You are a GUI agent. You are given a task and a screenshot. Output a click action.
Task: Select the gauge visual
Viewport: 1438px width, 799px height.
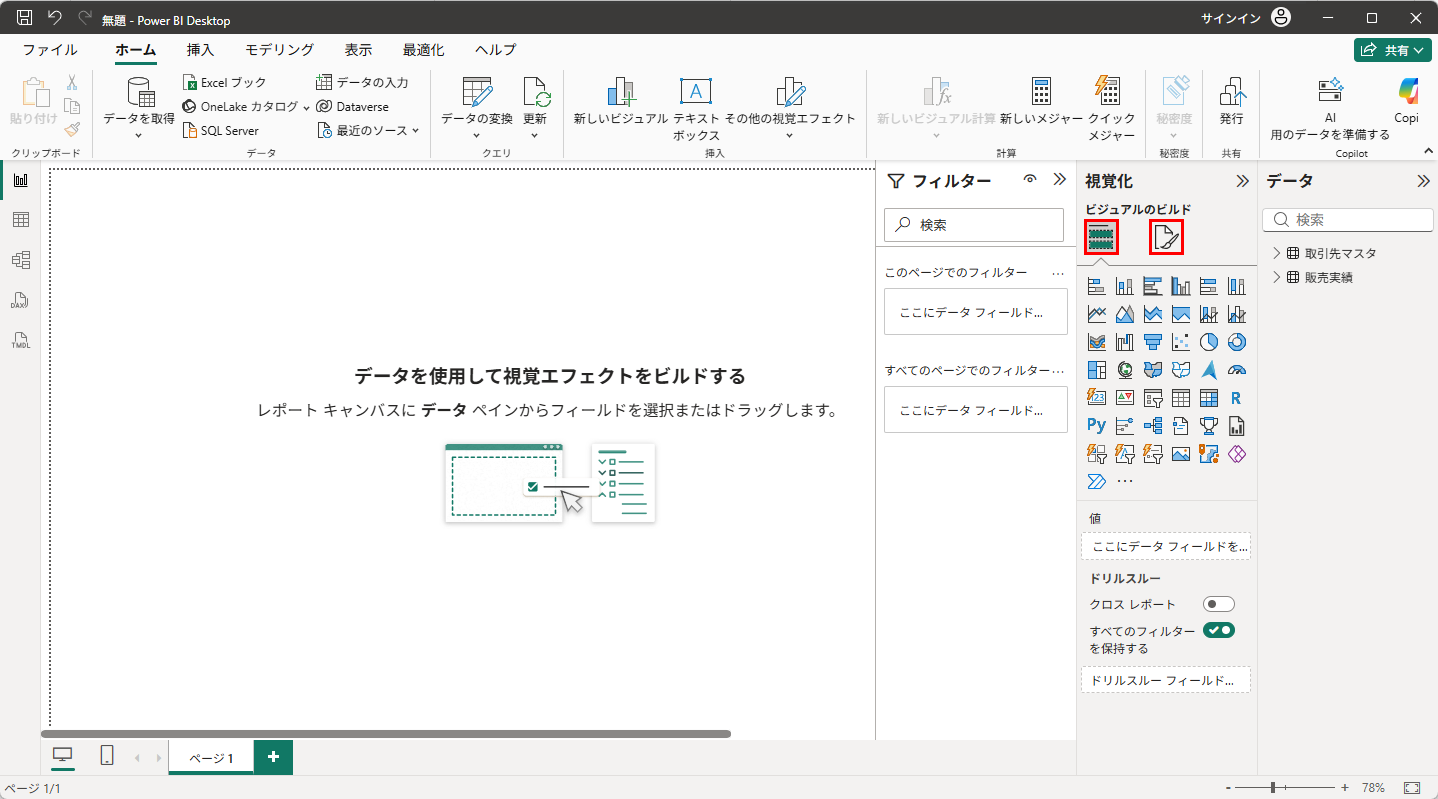1237,370
